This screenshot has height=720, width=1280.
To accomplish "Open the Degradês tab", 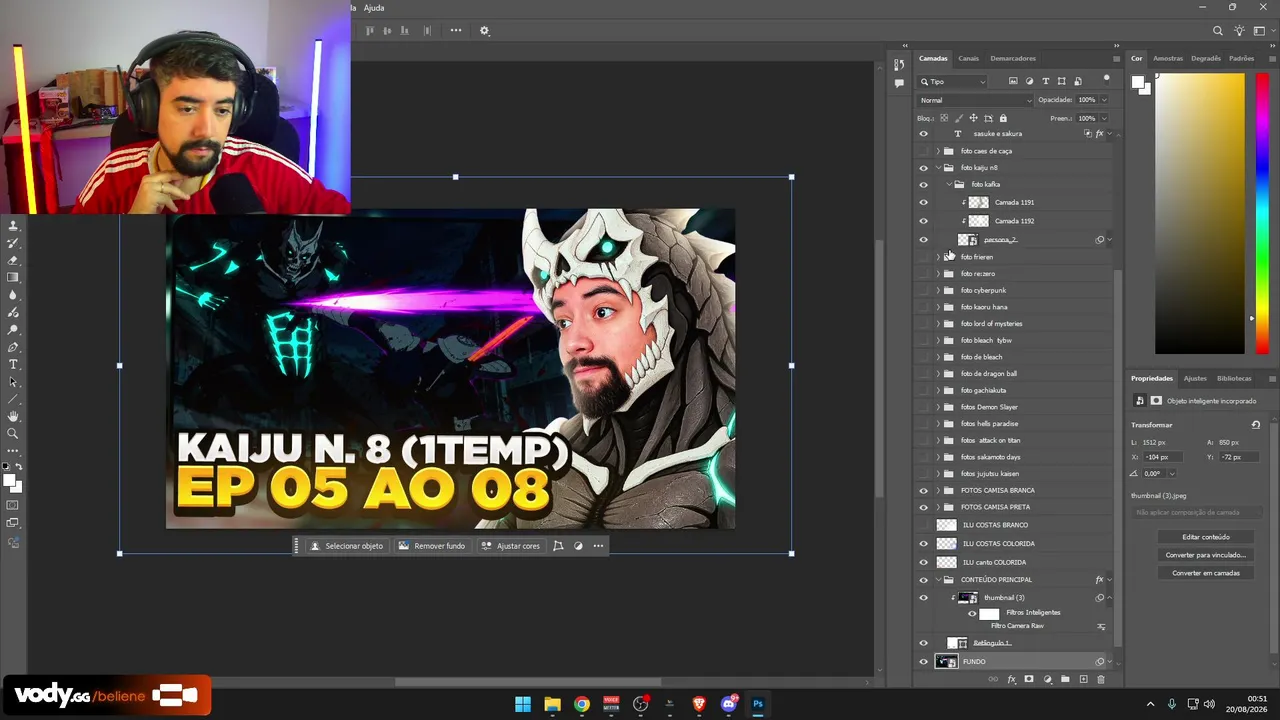I will click(x=1206, y=58).
